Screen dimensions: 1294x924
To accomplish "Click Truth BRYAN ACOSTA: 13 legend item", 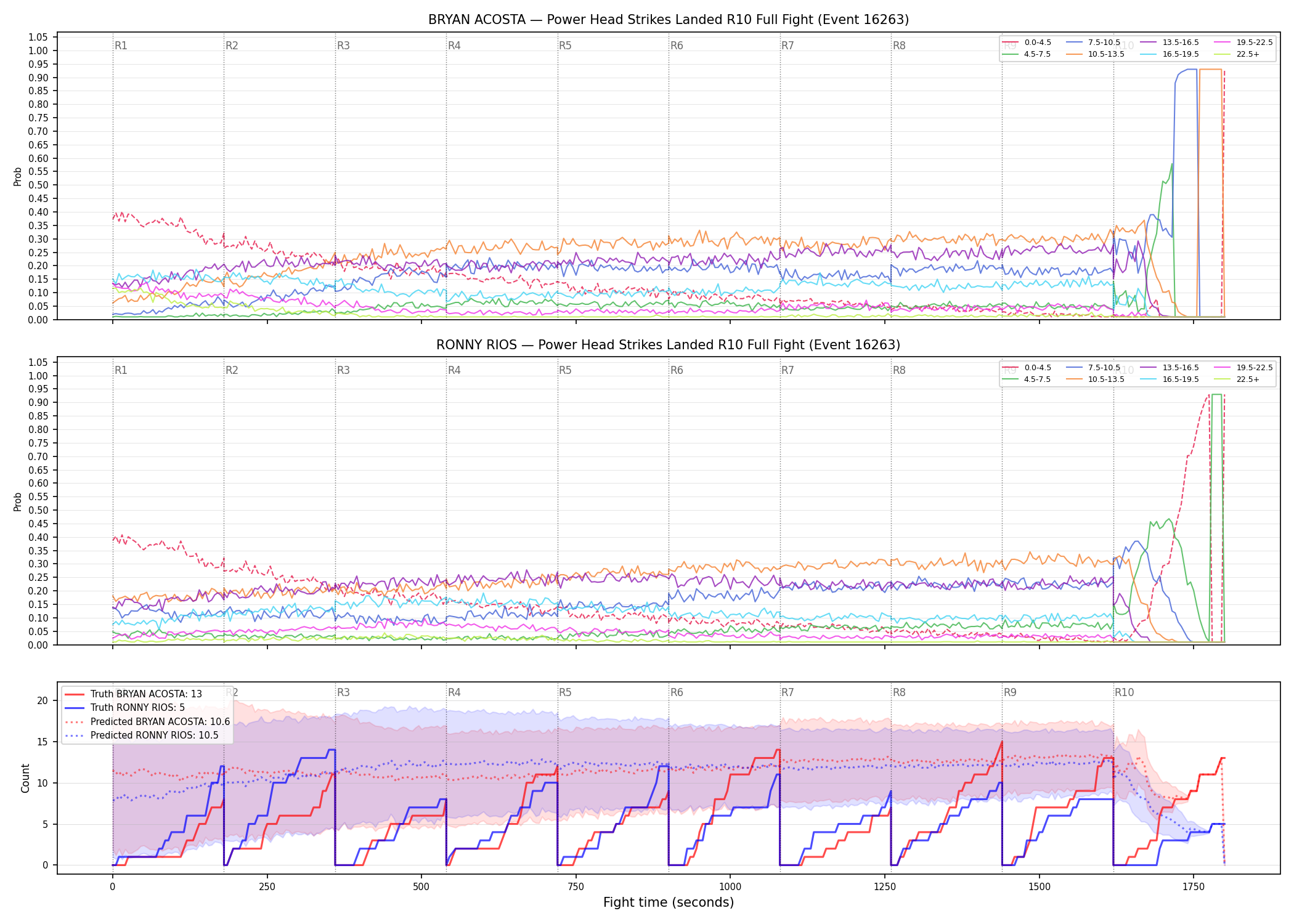I will [x=133, y=694].
